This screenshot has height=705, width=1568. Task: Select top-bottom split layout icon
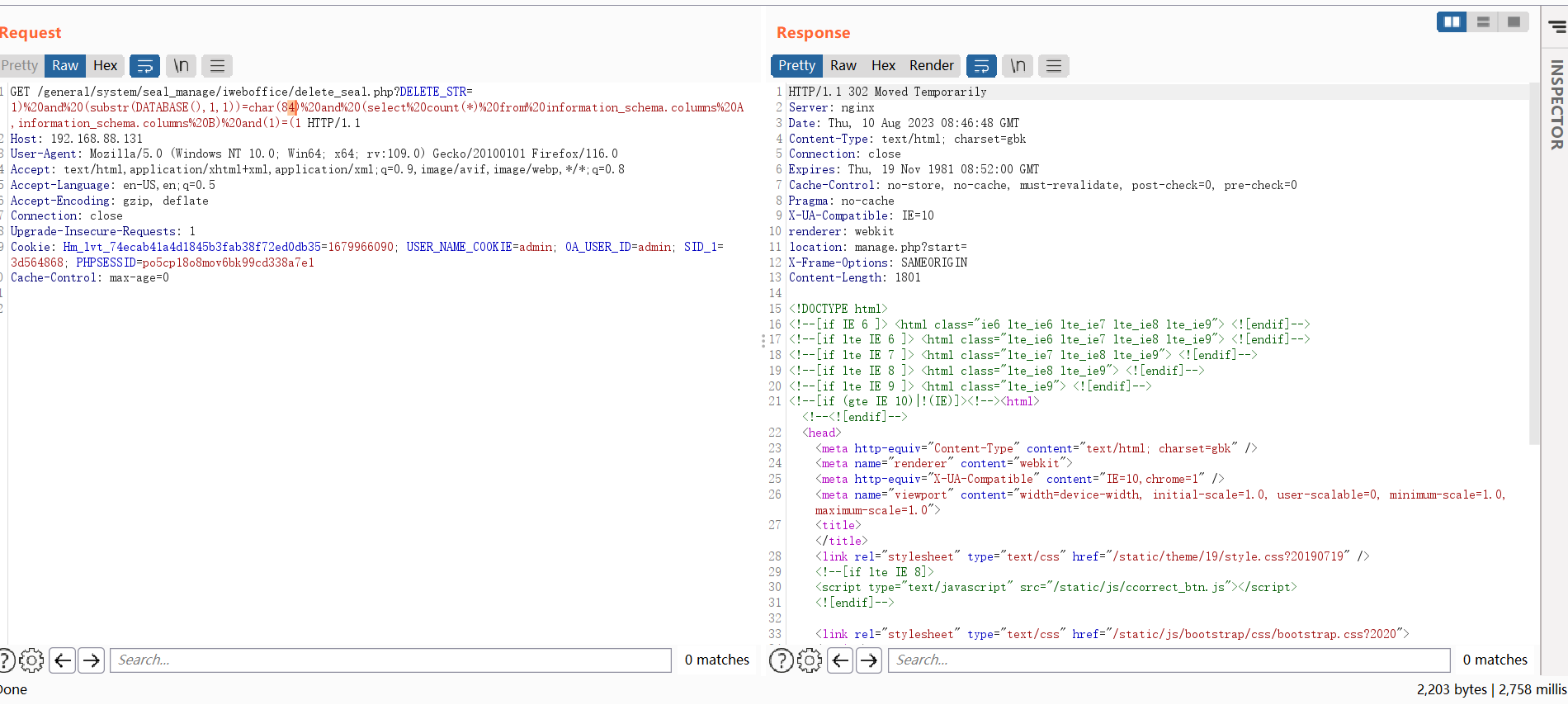1483,21
